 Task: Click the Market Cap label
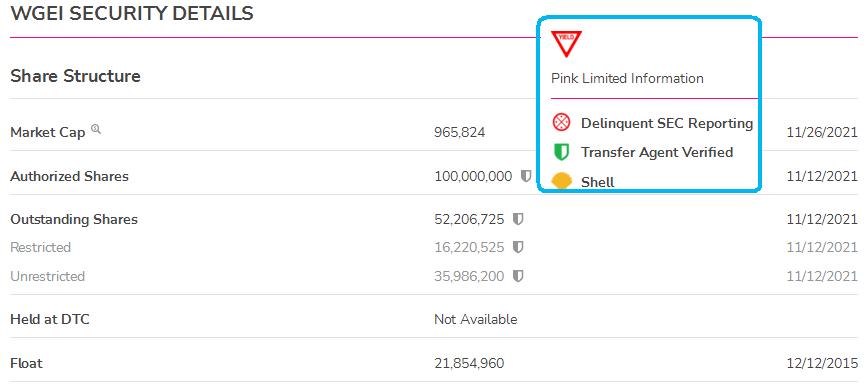click(48, 133)
